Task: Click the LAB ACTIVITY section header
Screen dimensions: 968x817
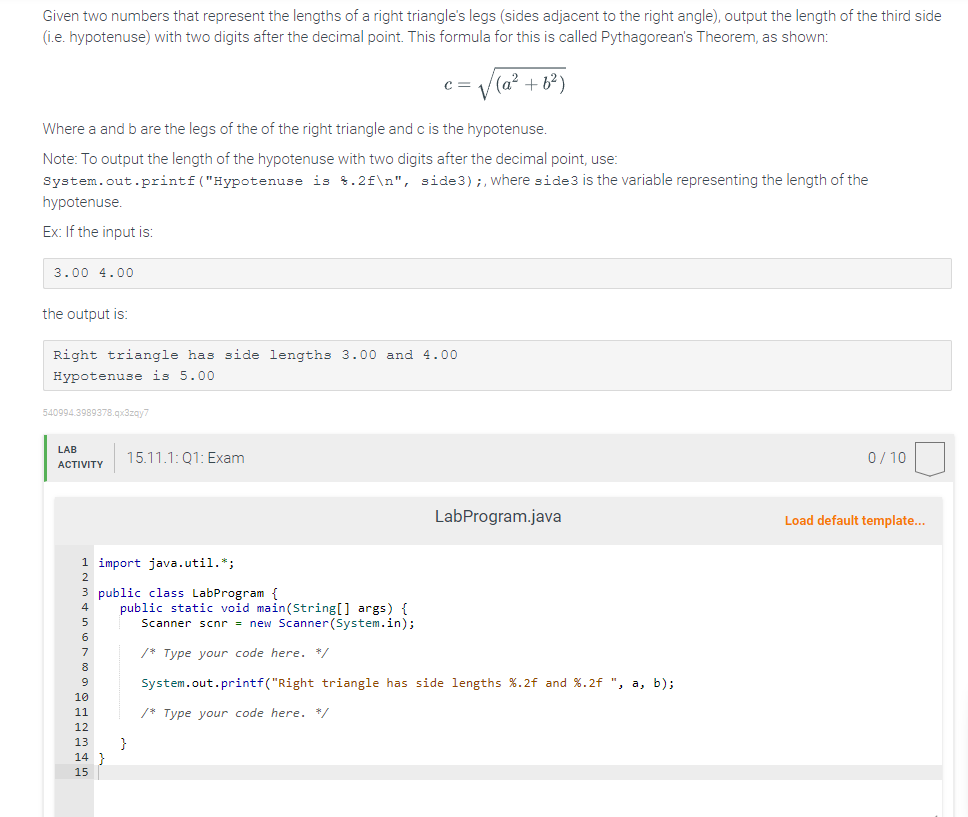Action: point(78,457)
